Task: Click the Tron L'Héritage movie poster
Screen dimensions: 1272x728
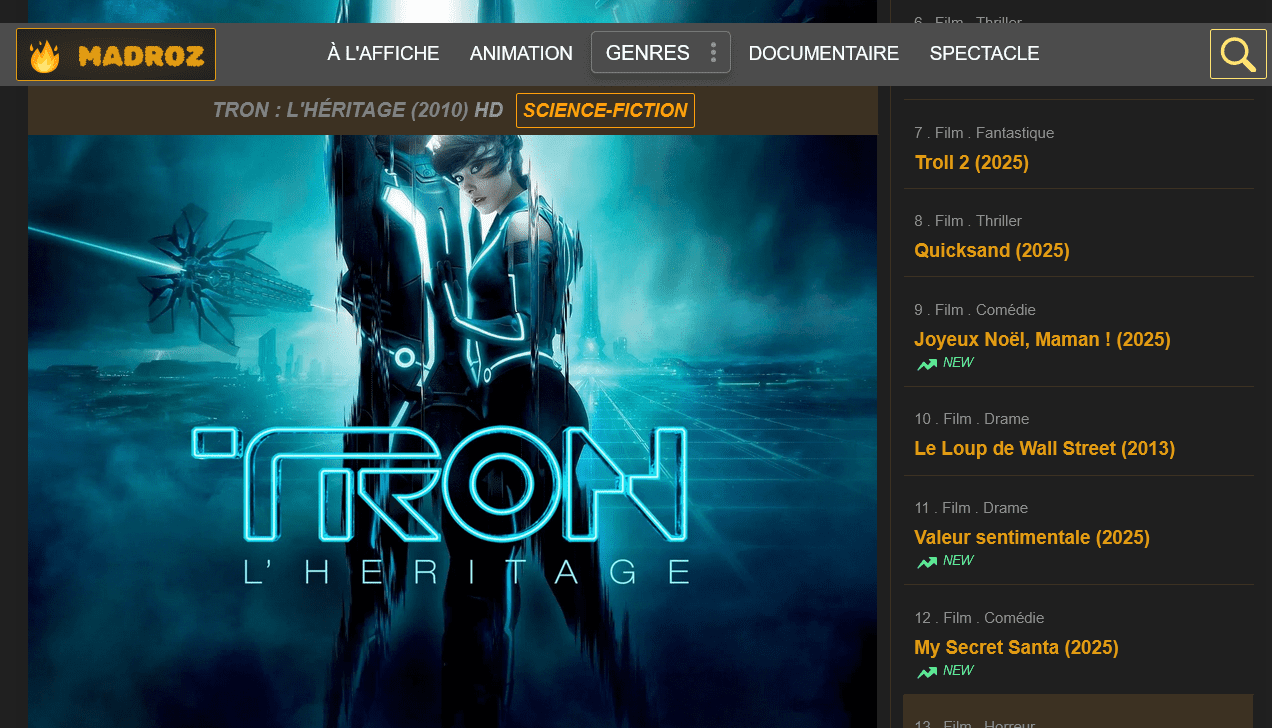Action: pyautogui.click(x=452, y=430)
